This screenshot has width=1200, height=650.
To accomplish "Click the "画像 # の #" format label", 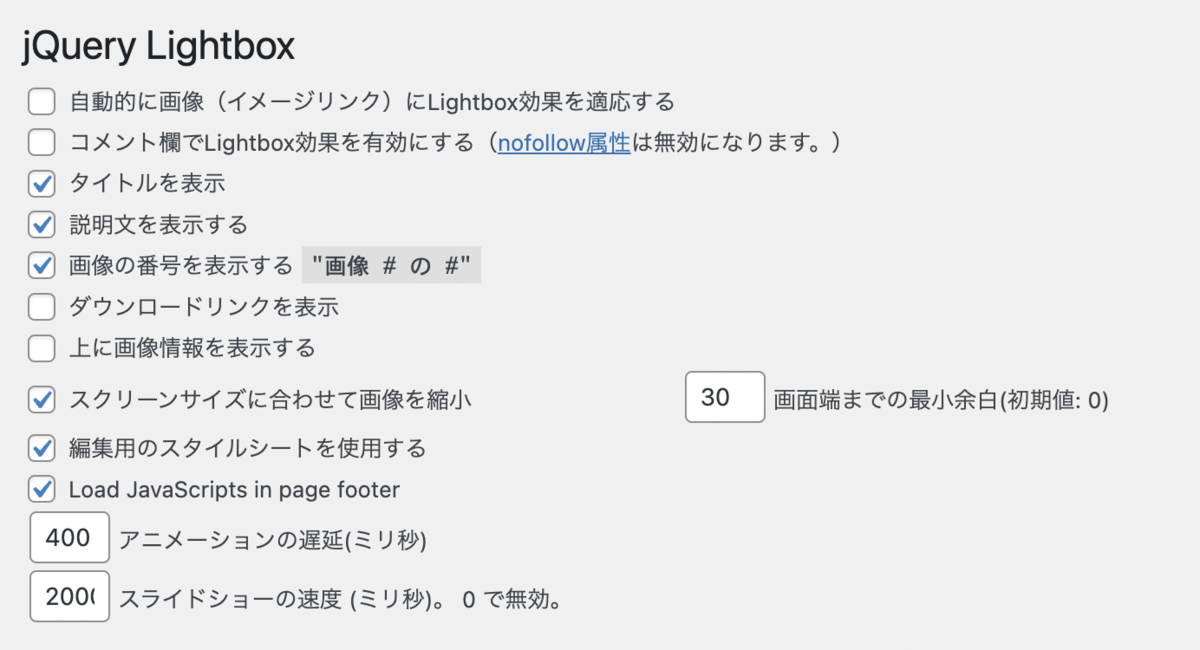I will (x=391, y=264).
